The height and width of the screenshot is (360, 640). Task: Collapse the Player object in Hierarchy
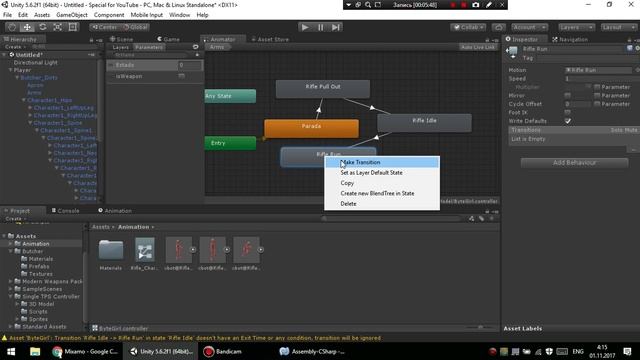(x=11, y=70)
